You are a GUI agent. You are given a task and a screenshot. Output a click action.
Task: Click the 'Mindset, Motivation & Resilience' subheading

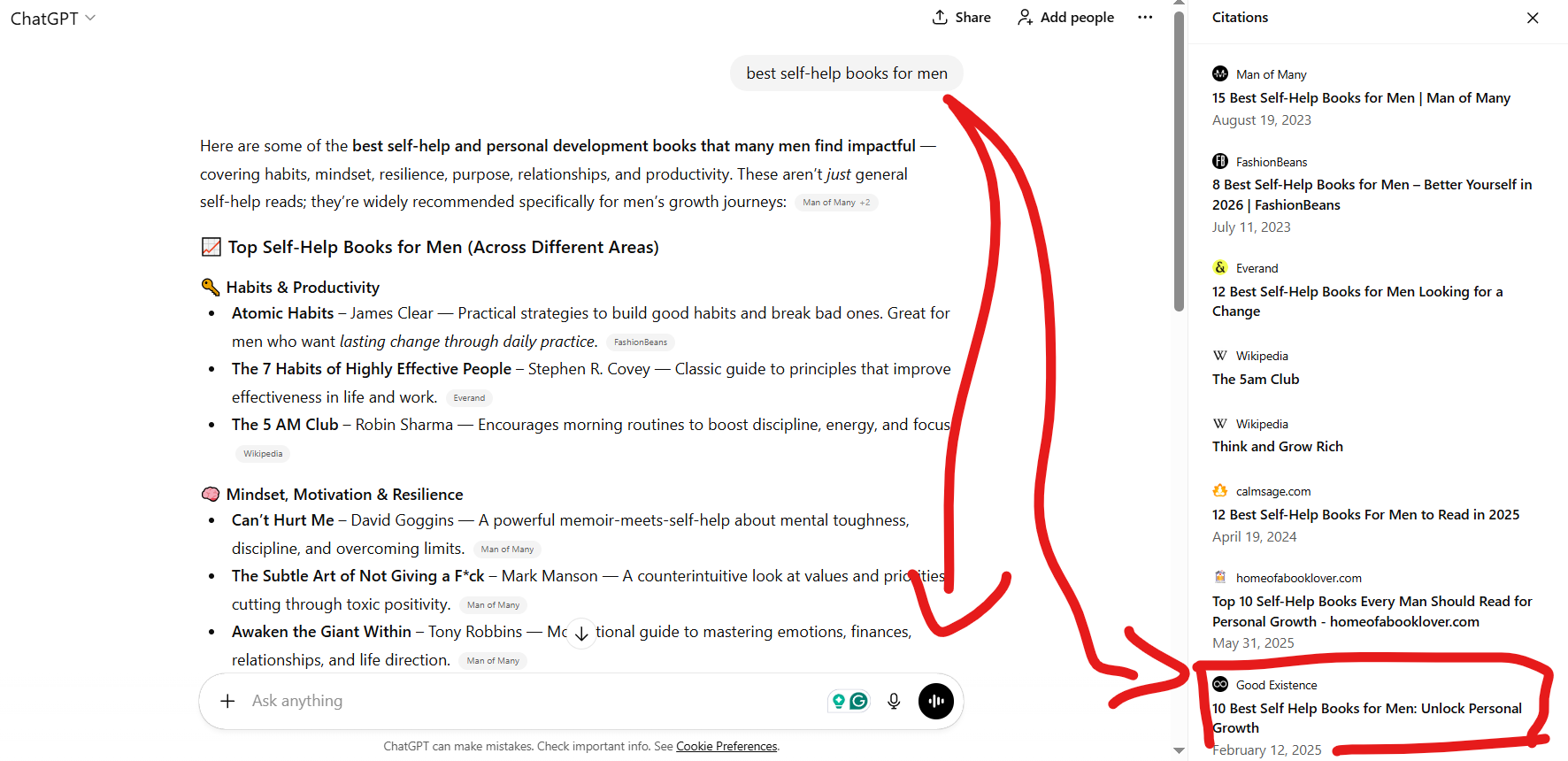[344, 495]
